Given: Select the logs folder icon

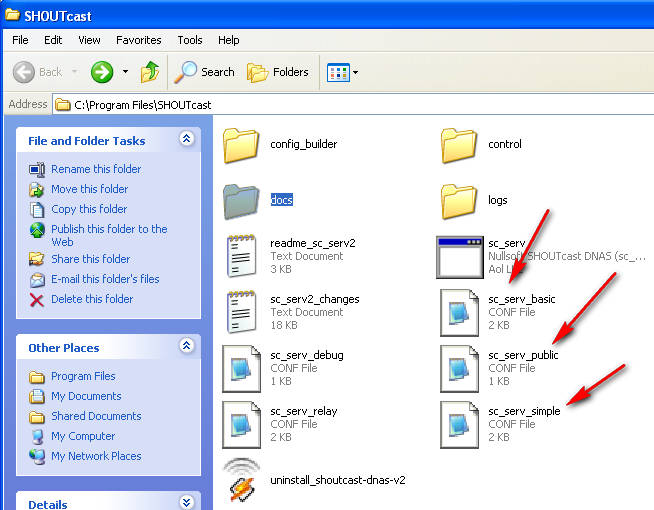Looking at the screenshot, I should (459, 201).
